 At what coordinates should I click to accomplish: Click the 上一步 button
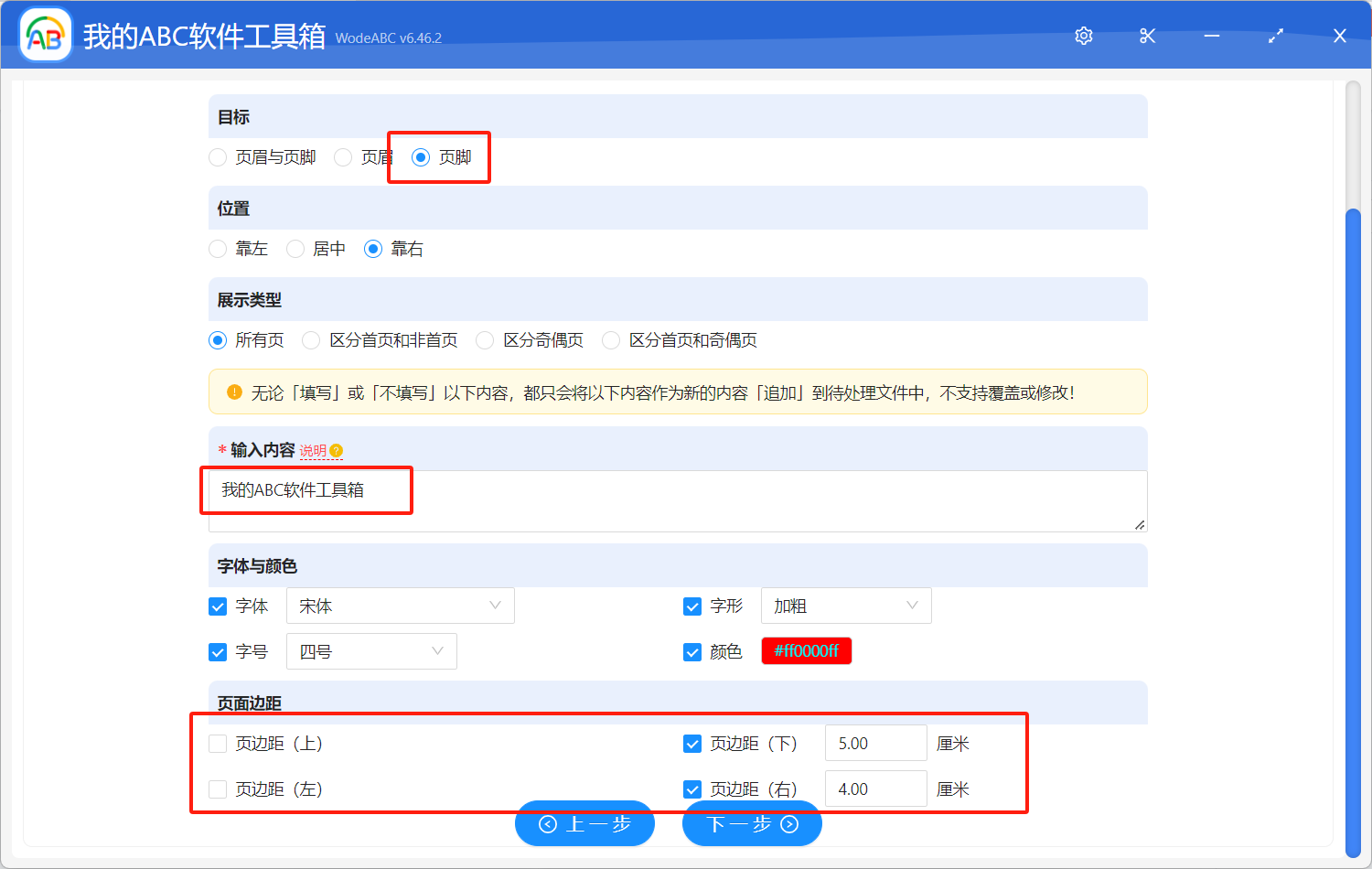click(584, 823)
